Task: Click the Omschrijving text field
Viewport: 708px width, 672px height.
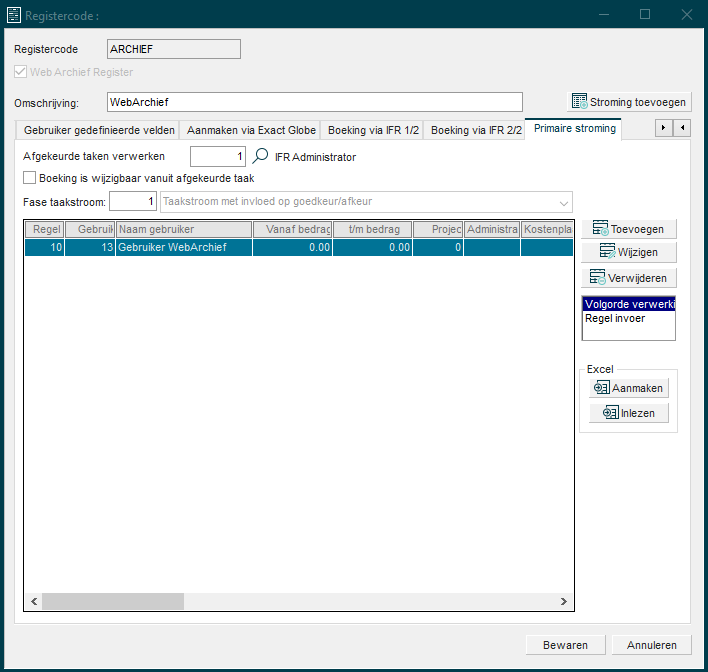Action: 314,102
